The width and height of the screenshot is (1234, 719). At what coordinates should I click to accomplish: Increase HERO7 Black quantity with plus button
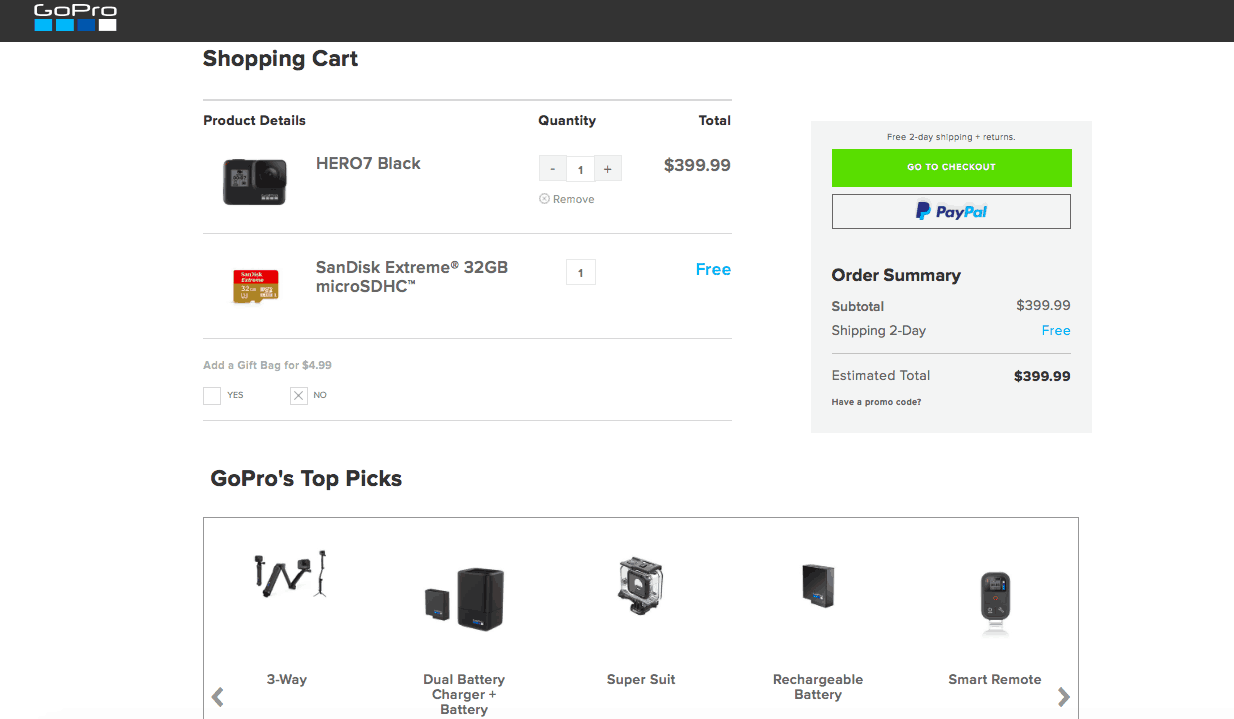click(x=608, y=169)
